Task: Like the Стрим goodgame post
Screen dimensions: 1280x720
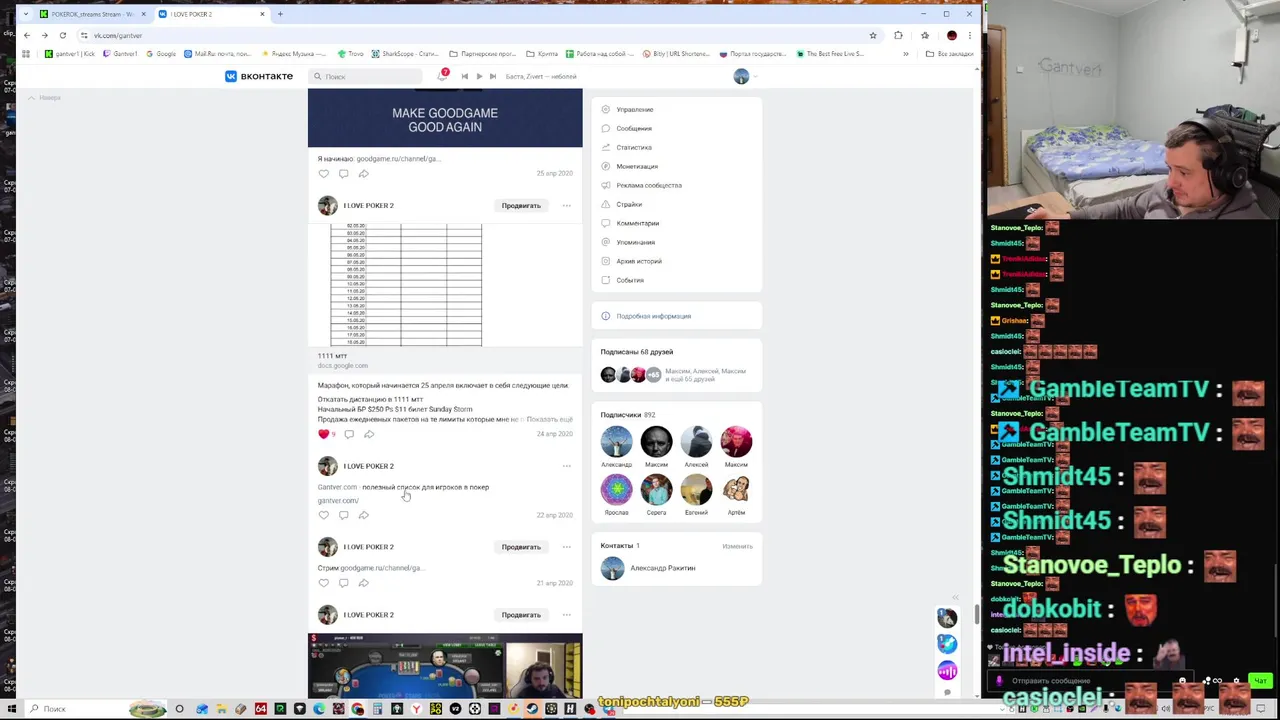Action: [324, 583]
